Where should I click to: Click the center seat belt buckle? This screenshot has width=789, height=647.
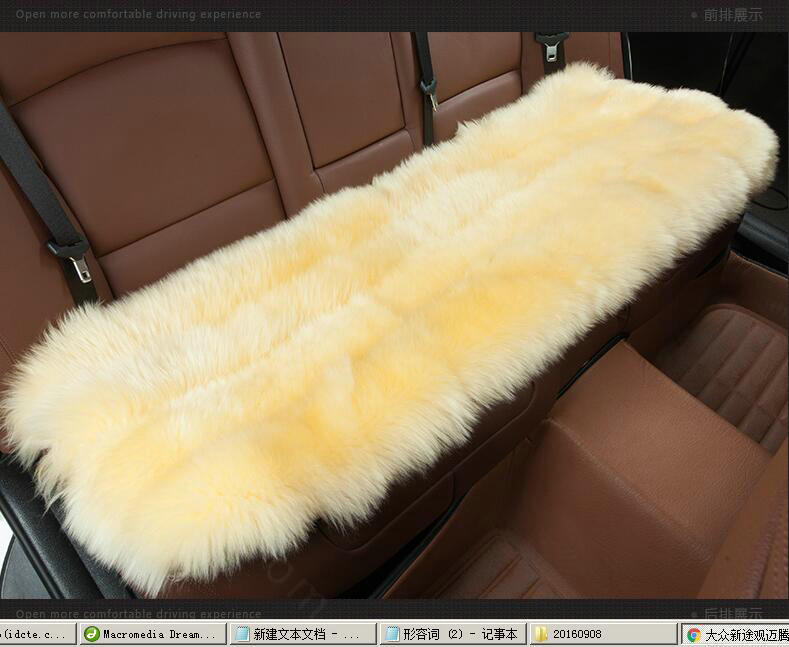click(429, 95)
